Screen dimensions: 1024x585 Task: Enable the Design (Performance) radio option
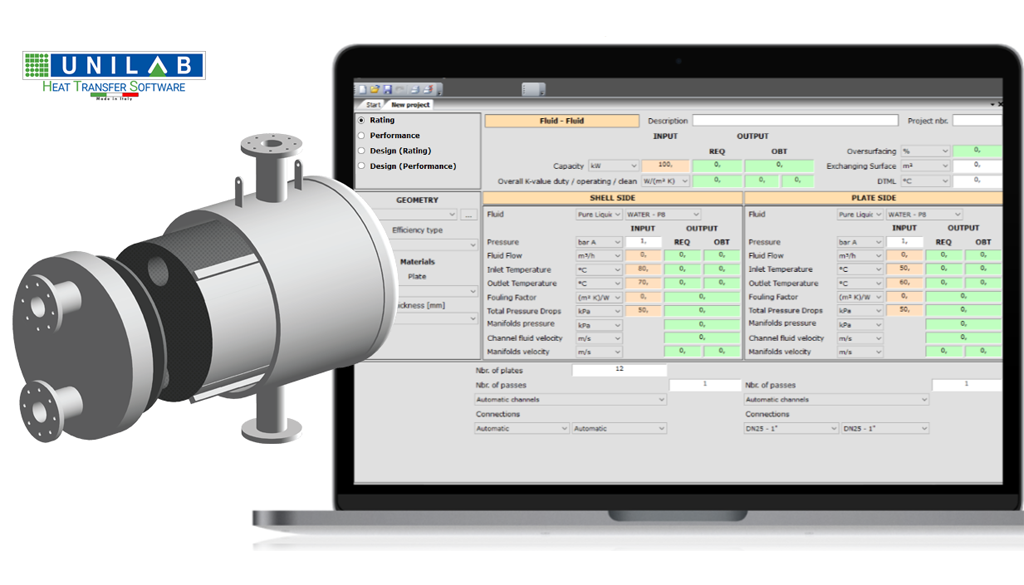click(362, 166)
